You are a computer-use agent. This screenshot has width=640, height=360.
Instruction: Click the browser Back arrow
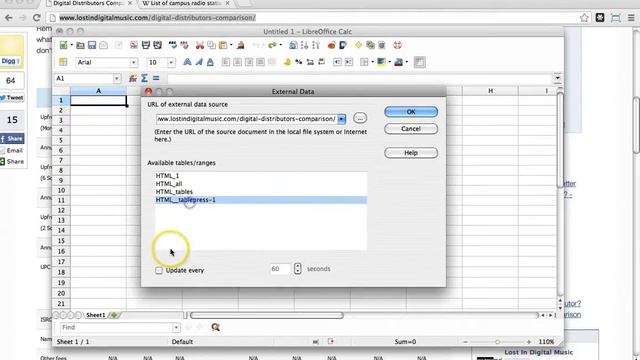tap(9, 18)
